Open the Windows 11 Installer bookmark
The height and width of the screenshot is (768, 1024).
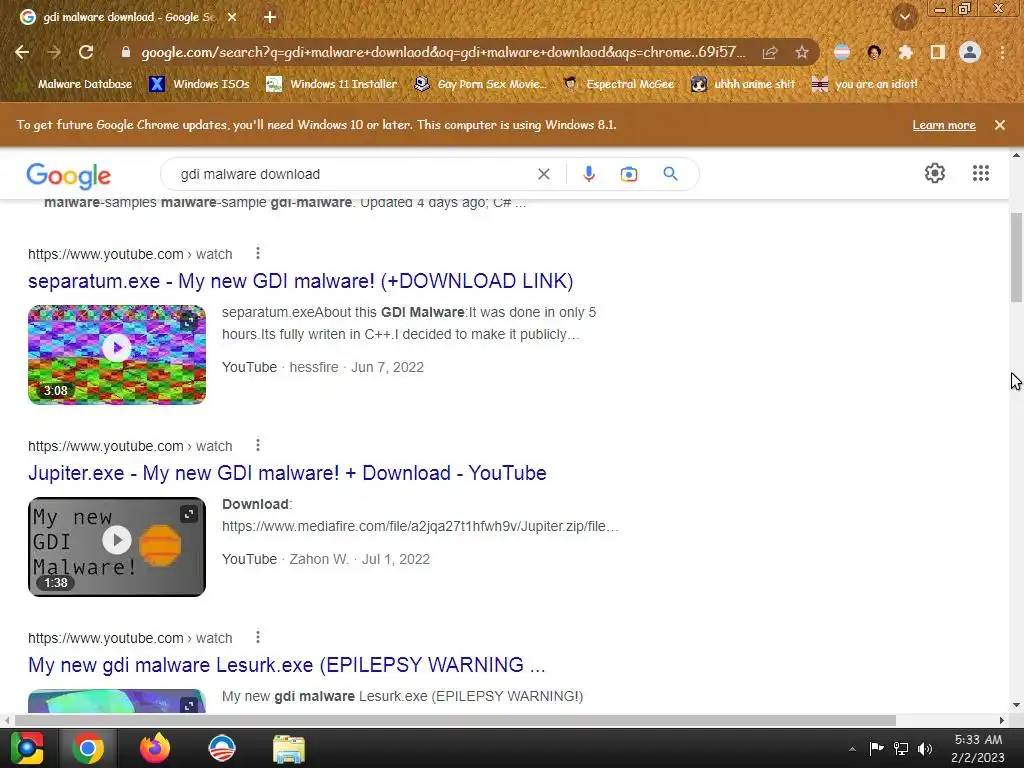point(332,84)
